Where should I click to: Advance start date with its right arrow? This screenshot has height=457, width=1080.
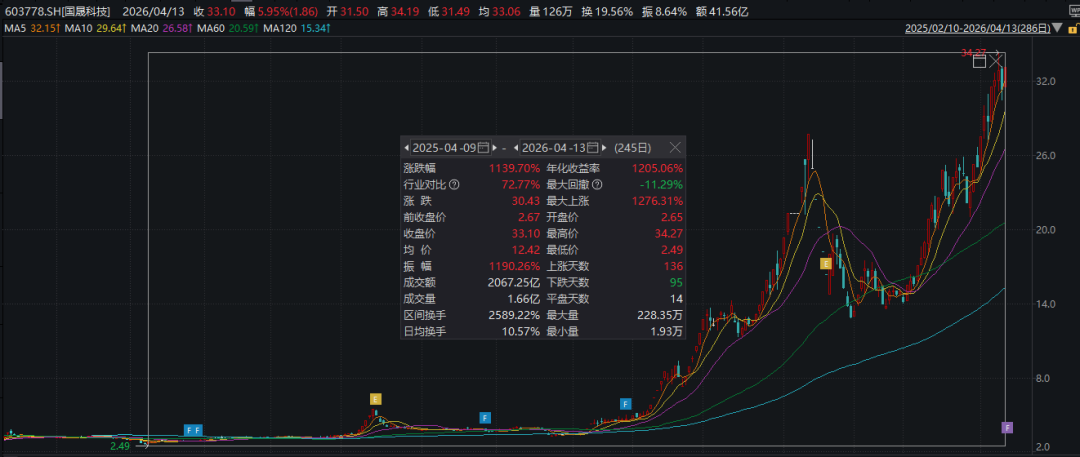(496, 147)
